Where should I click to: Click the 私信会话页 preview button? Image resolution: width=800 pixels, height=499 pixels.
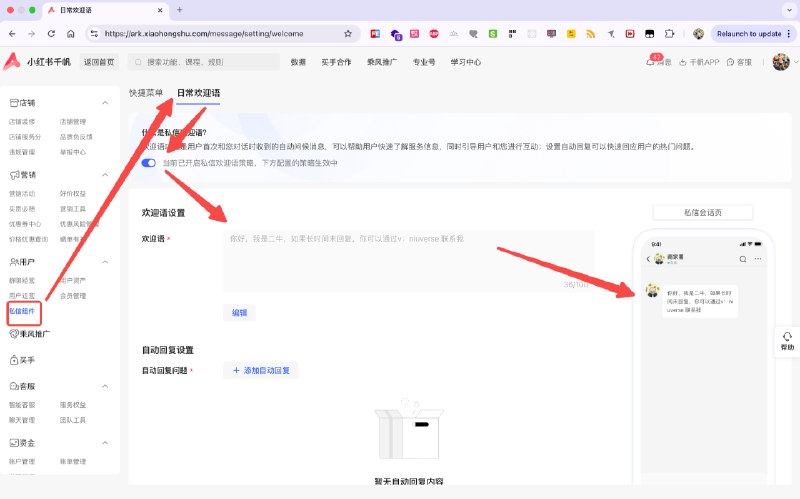point(703,213)
